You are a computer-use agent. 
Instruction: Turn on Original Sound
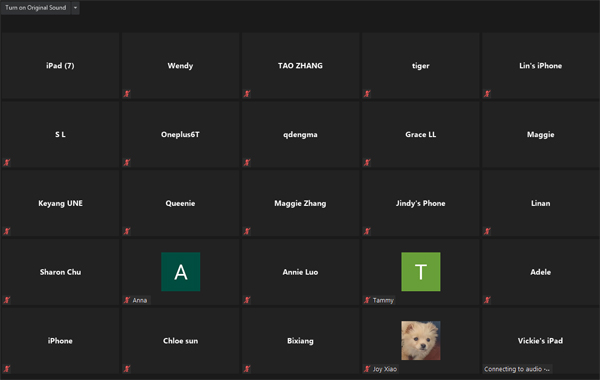(36, 8)
